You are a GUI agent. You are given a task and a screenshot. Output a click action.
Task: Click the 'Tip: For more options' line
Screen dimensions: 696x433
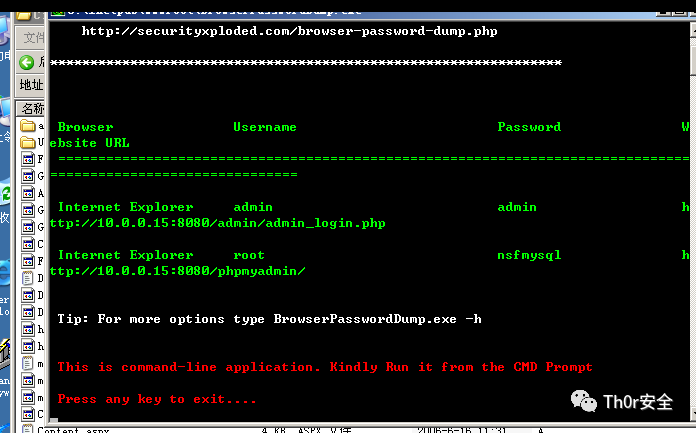[269, 319]
